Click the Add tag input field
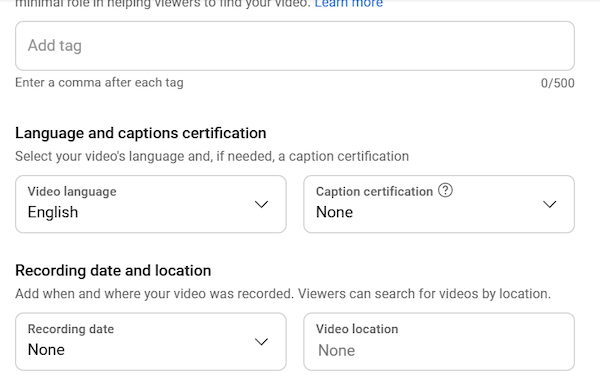Image resolution: width=600 pixels, height=390 pixels. click(x=295, y=46)
